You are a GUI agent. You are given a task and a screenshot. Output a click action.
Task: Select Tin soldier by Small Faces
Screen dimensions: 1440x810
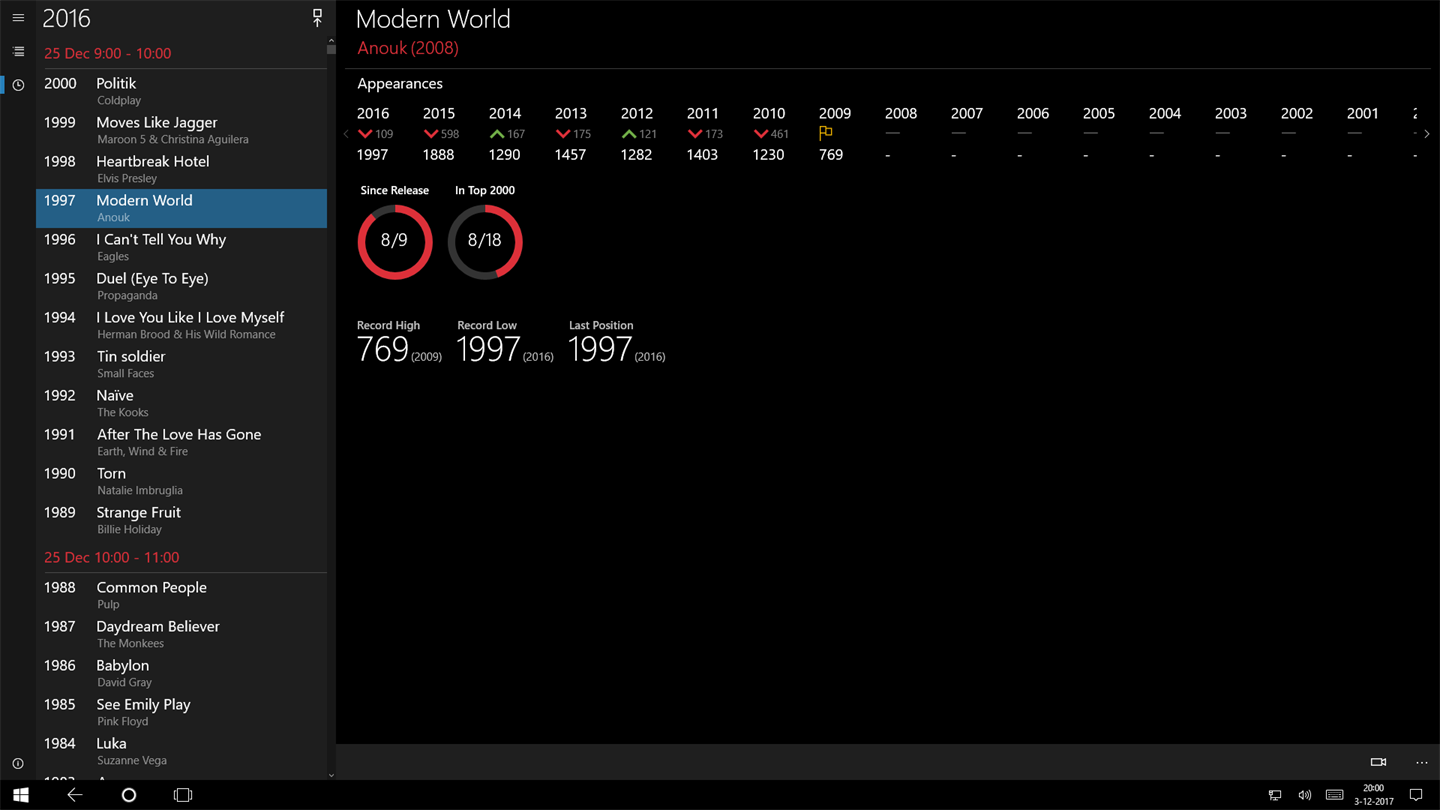[181, 364]
